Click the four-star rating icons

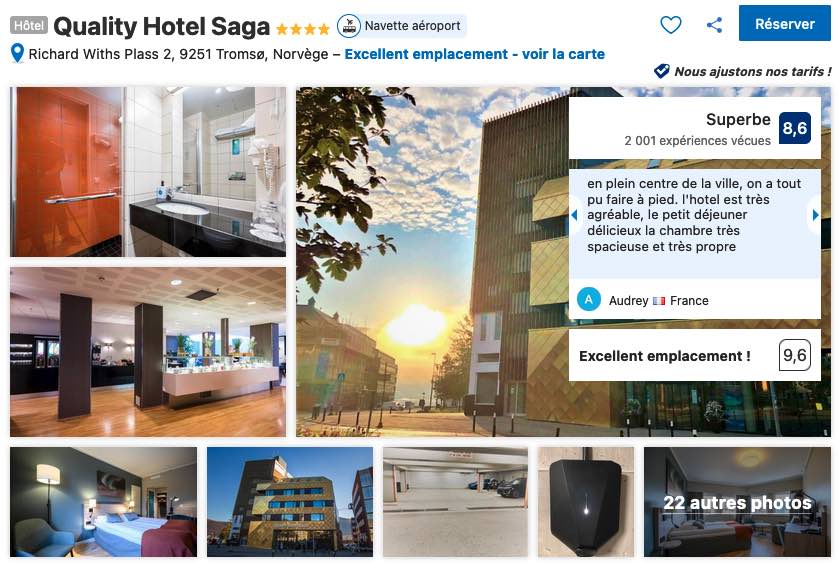[x=303, y=29]
